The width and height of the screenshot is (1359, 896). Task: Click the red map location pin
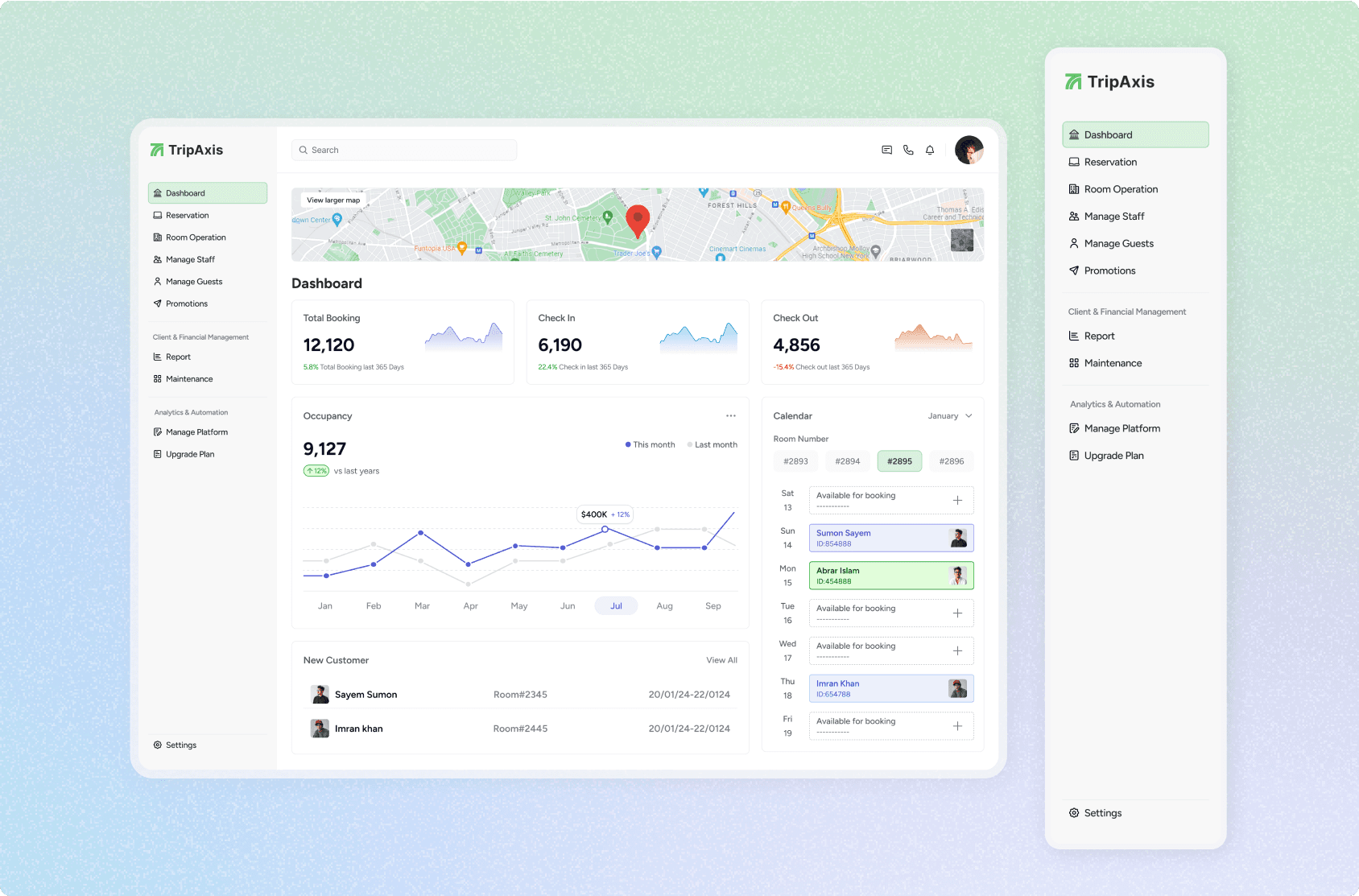pos(638,221)
